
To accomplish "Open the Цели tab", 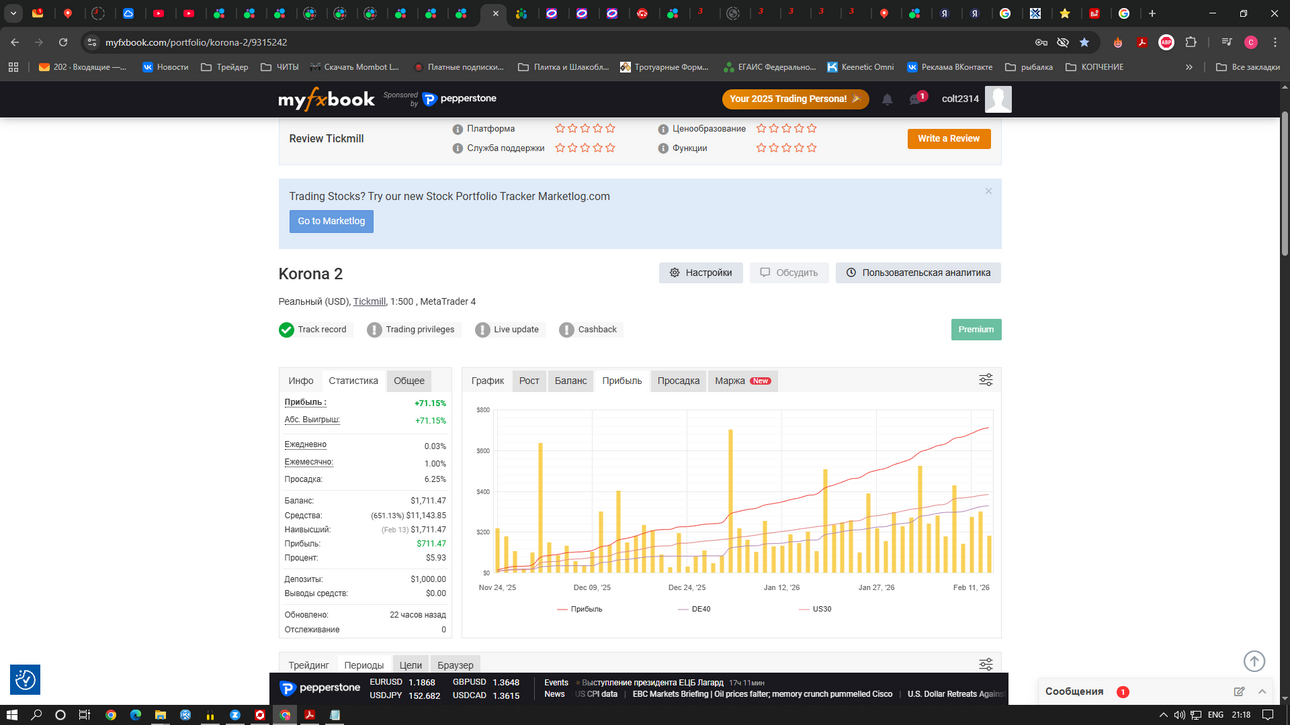I will [x=411, y=665].
